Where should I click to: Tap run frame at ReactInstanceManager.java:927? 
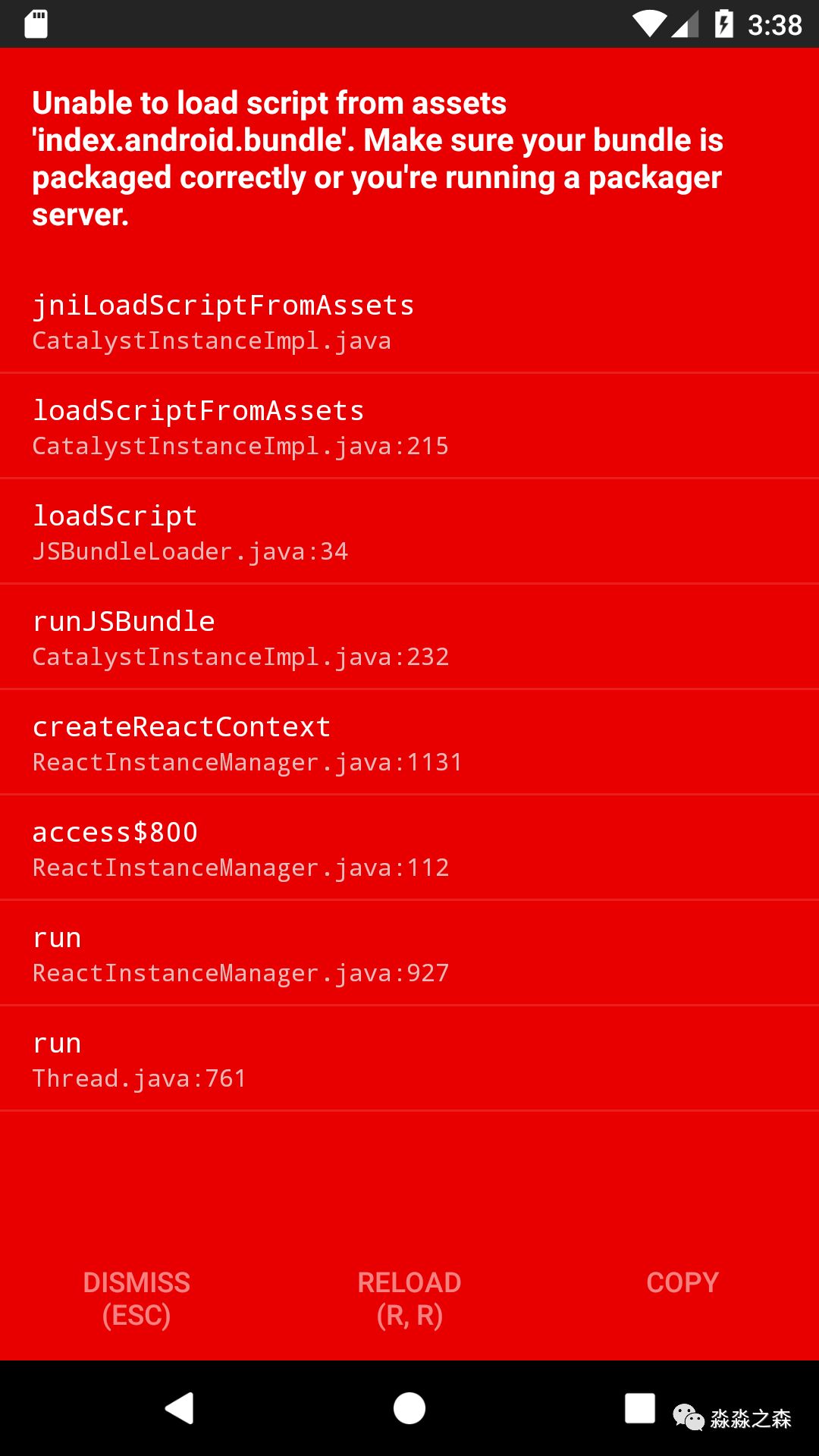[409, 953]
